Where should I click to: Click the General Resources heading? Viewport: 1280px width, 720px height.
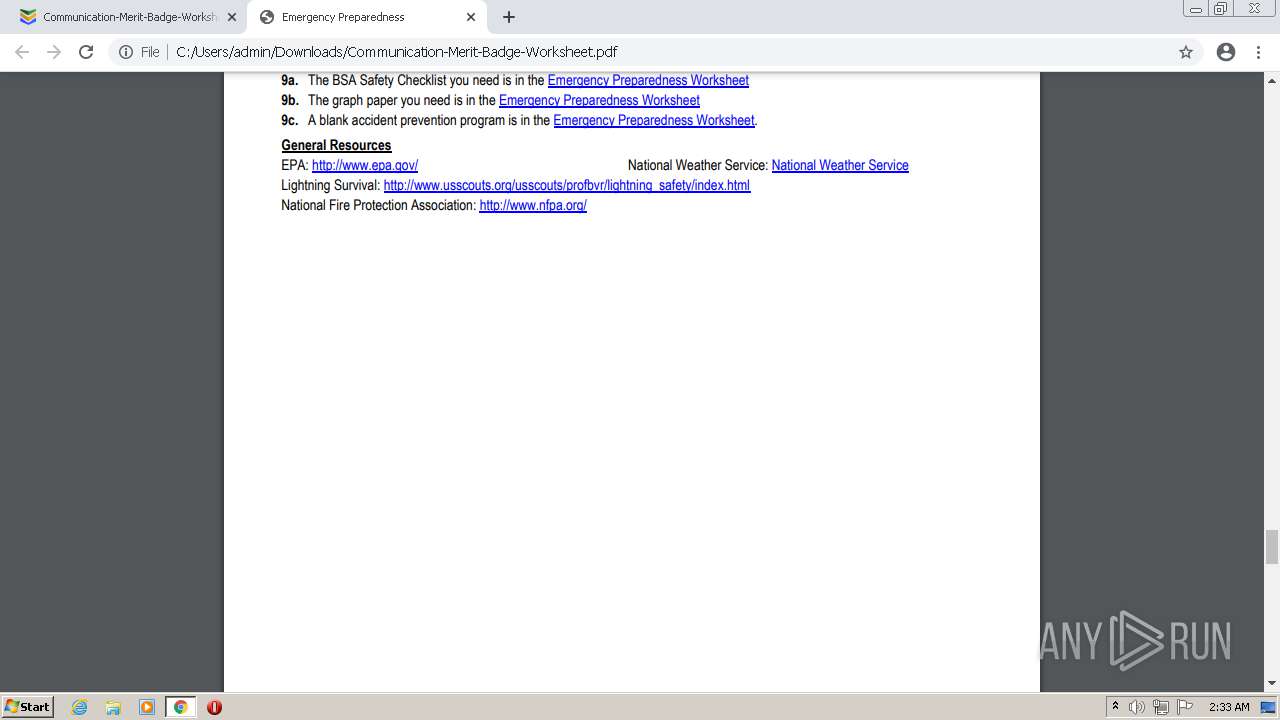pyautogui.click(x=336, y=145)
